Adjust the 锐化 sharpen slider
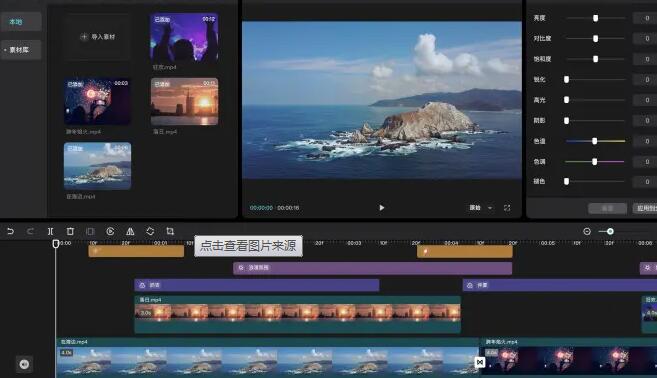Viewport: 657px width, 378px height. tap(566, 80)
